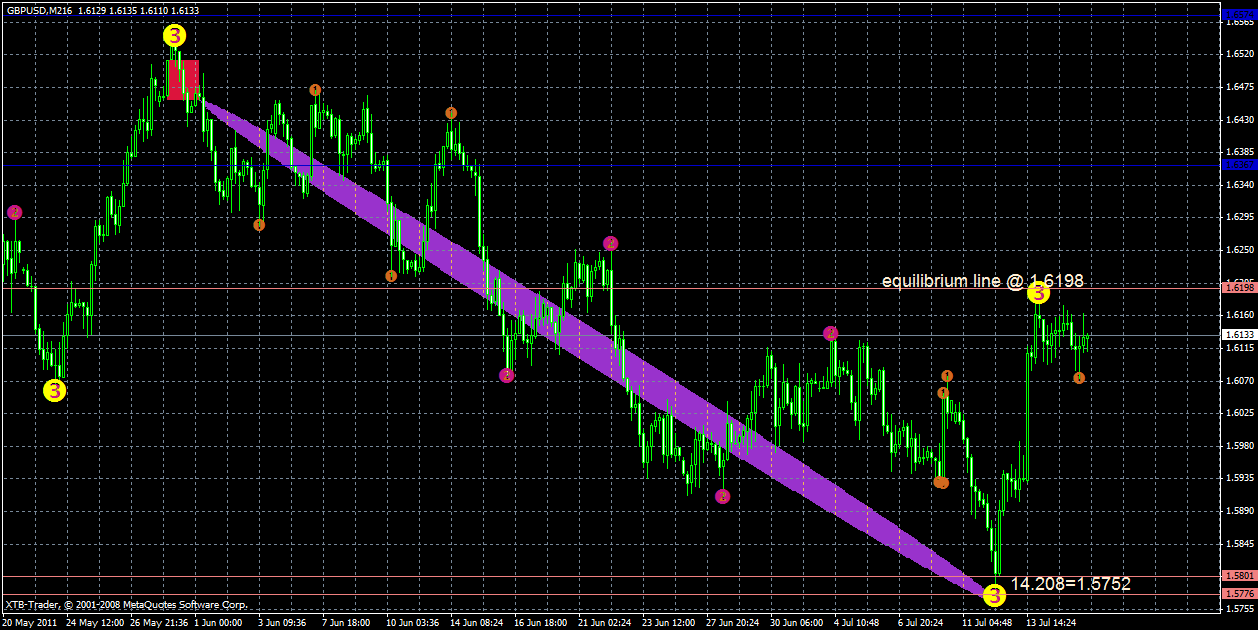Click the '14.208=1.5752' text label
The image size is (1258, 630).
[x=1071, y=584]
